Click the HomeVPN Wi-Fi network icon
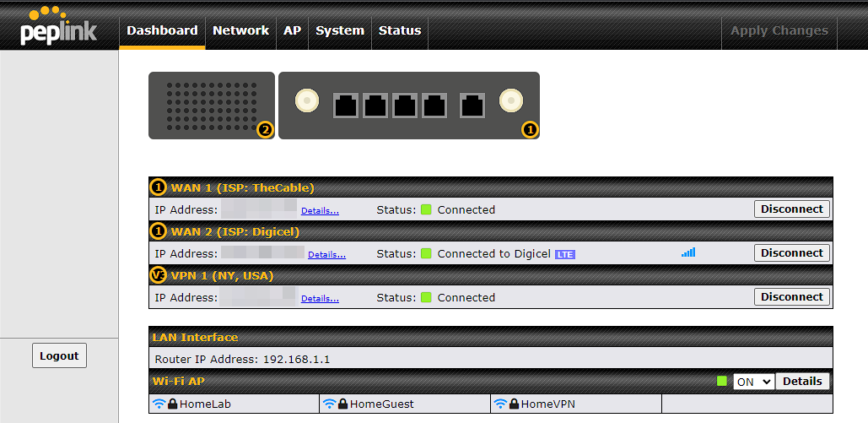 (500, 404)
